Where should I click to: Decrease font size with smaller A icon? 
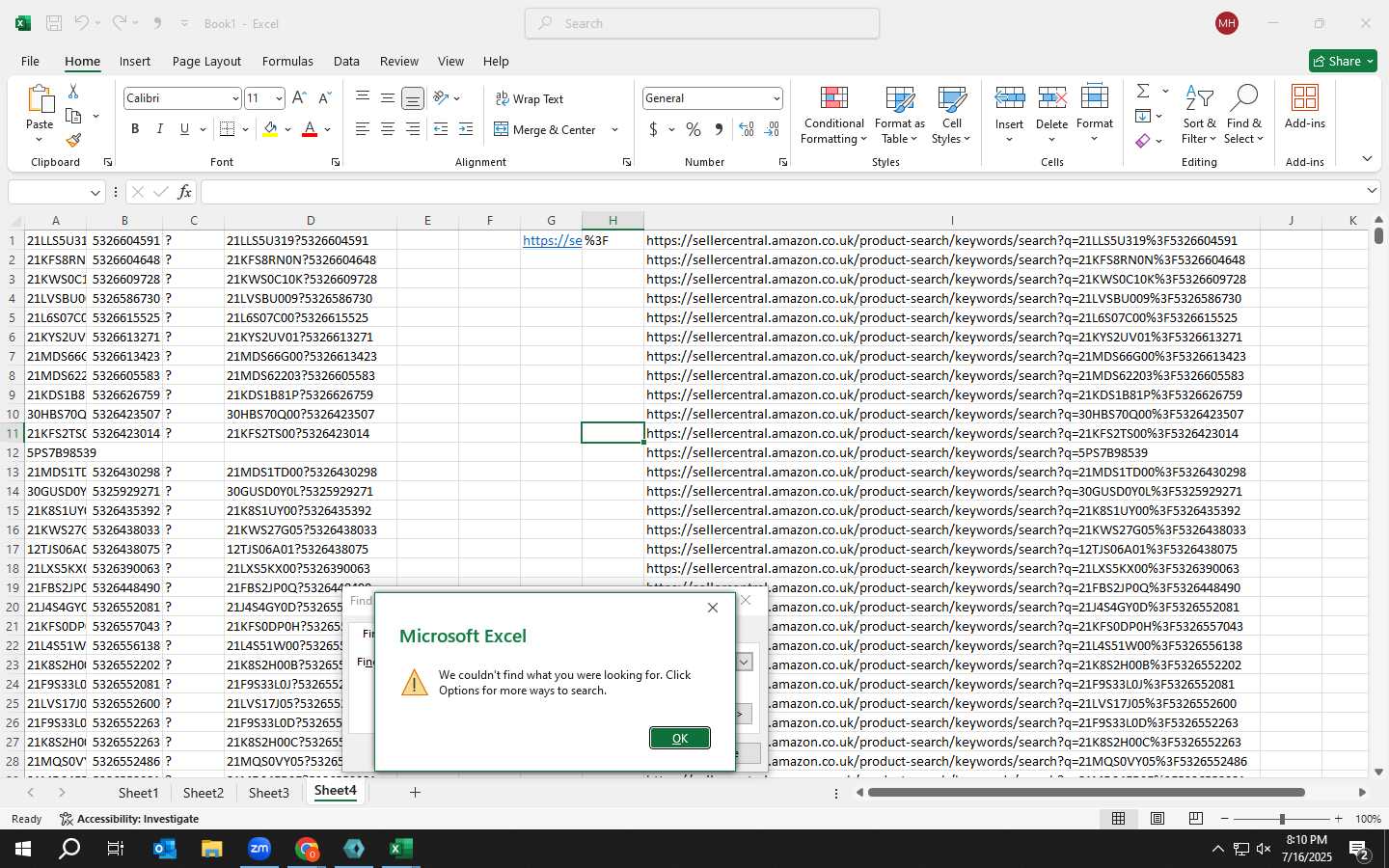pos(324,98)
